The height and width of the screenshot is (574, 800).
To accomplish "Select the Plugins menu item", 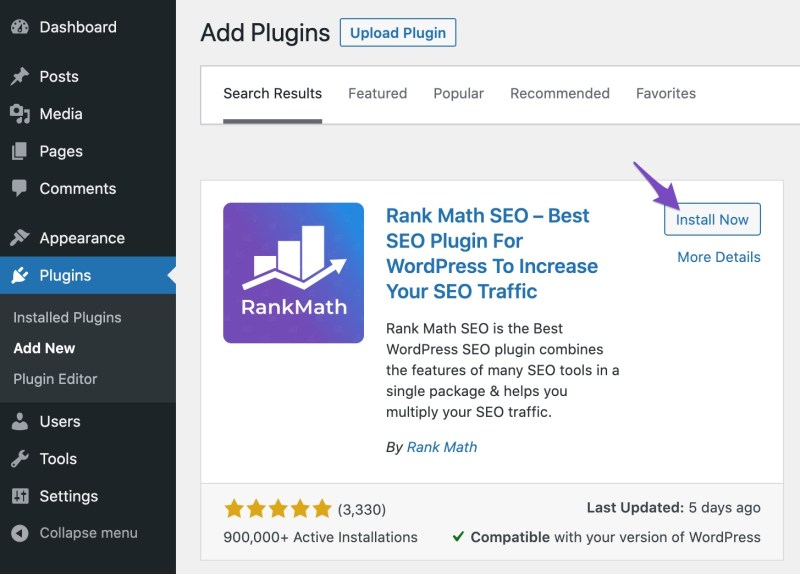I will pyautogui.click(x=88, y=276).
